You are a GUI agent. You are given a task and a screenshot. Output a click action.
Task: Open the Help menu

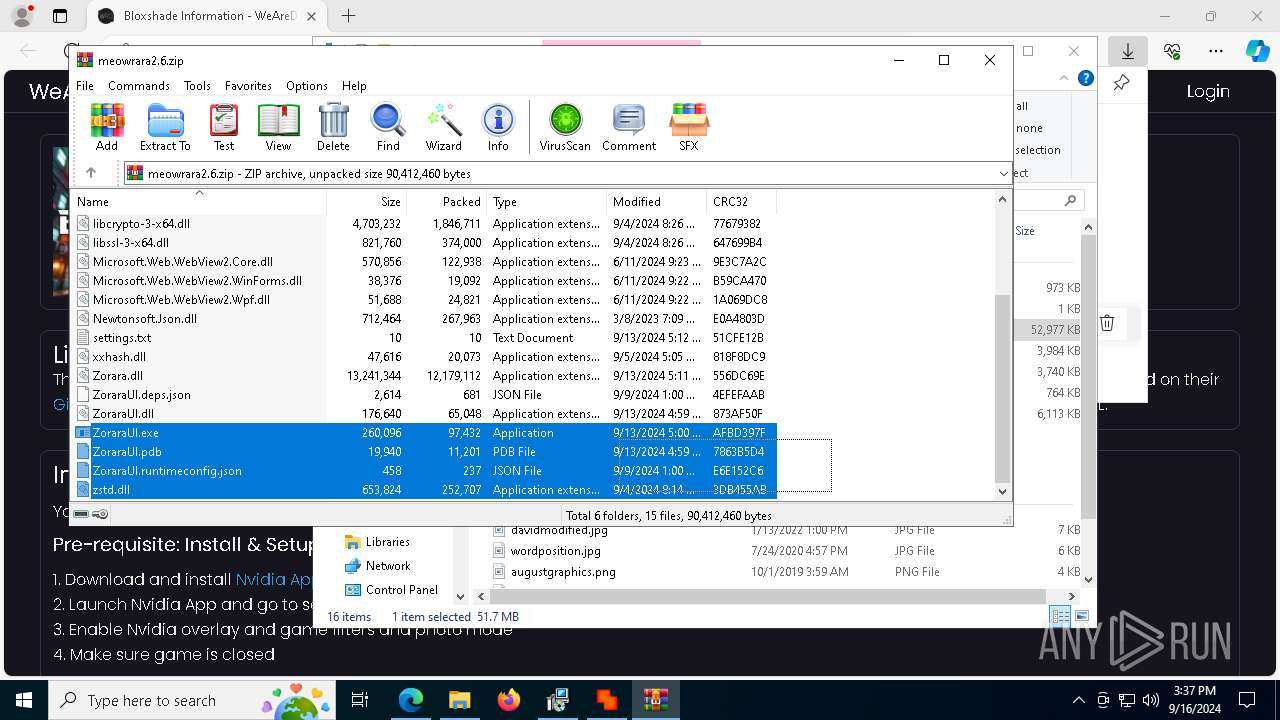354,86
